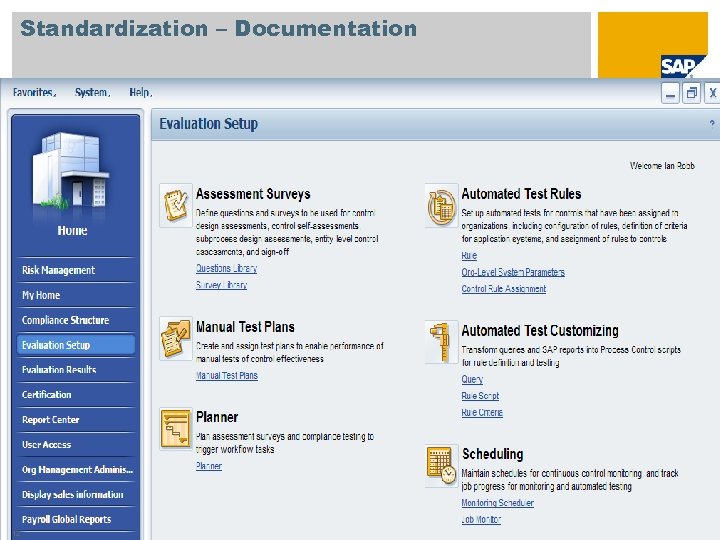Open Control Rule Assignment link

[x=504, y=288]
